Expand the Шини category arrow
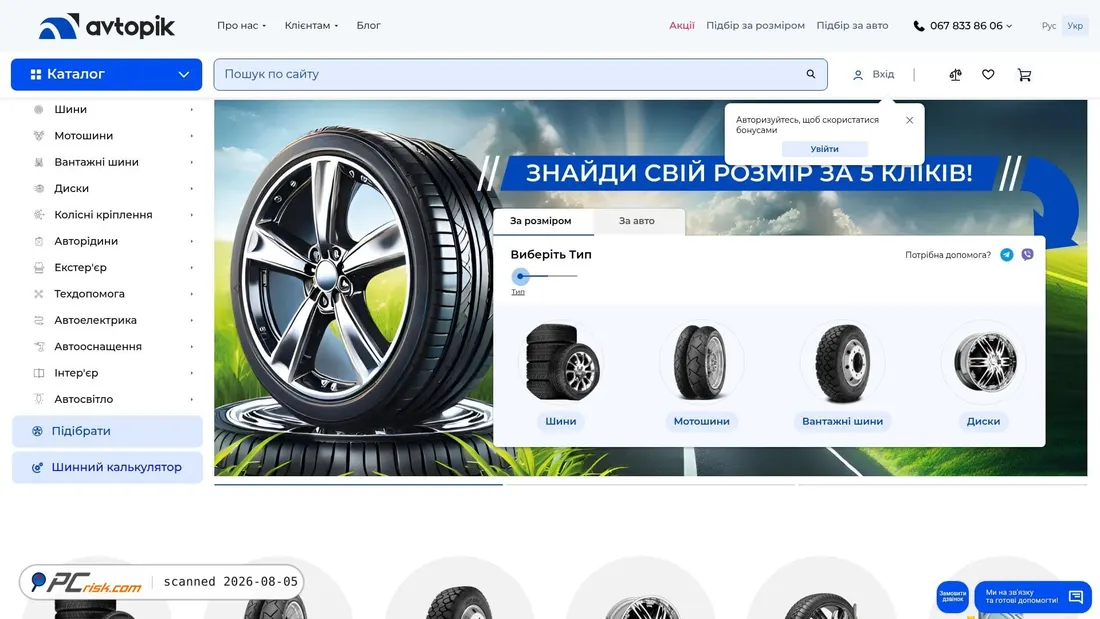1100x619 pixels. click(192, 109)
